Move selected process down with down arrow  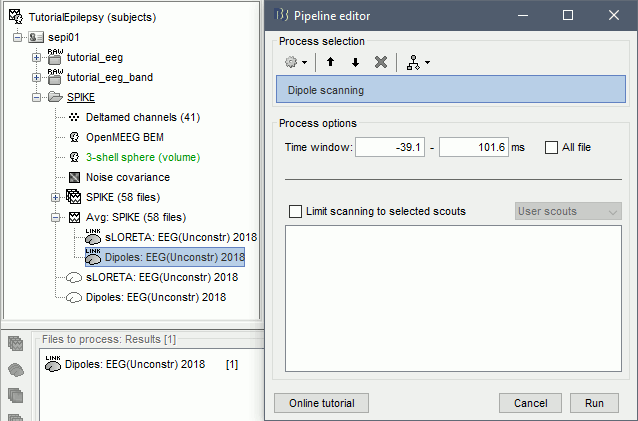(355, 62)
